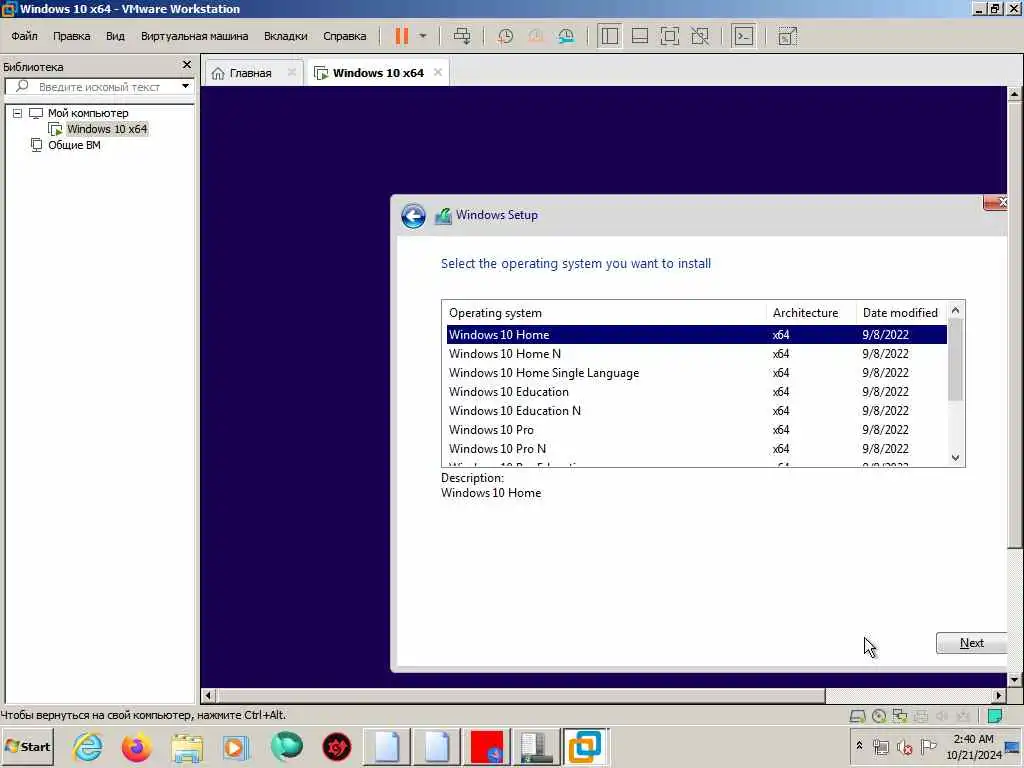Click the library search text field
Screen dimensions: 1024x768
(x=97, y=87)
